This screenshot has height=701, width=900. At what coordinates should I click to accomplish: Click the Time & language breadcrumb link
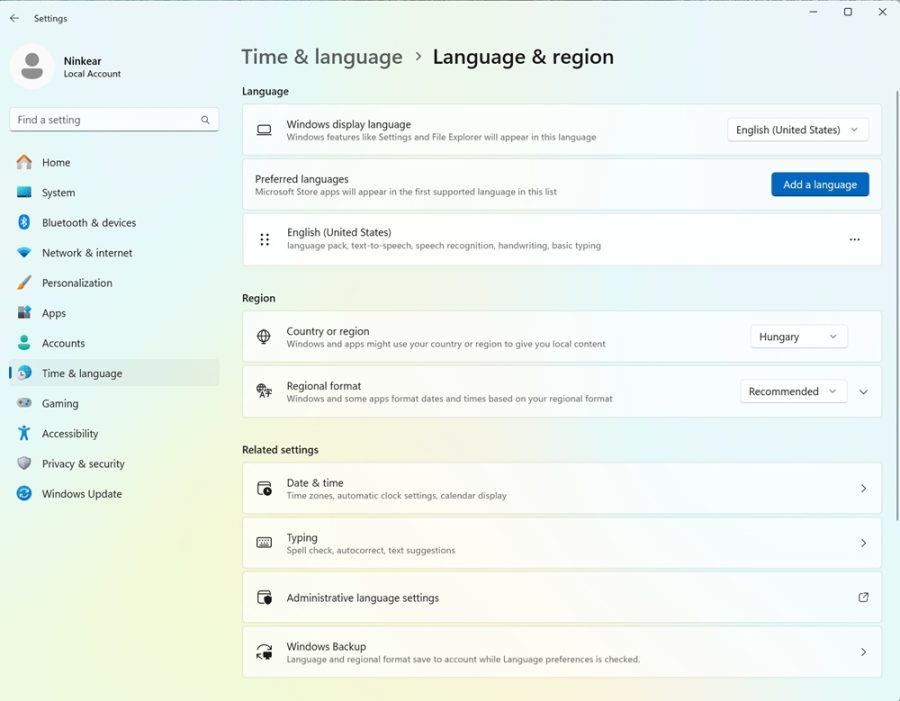point(322,57)
